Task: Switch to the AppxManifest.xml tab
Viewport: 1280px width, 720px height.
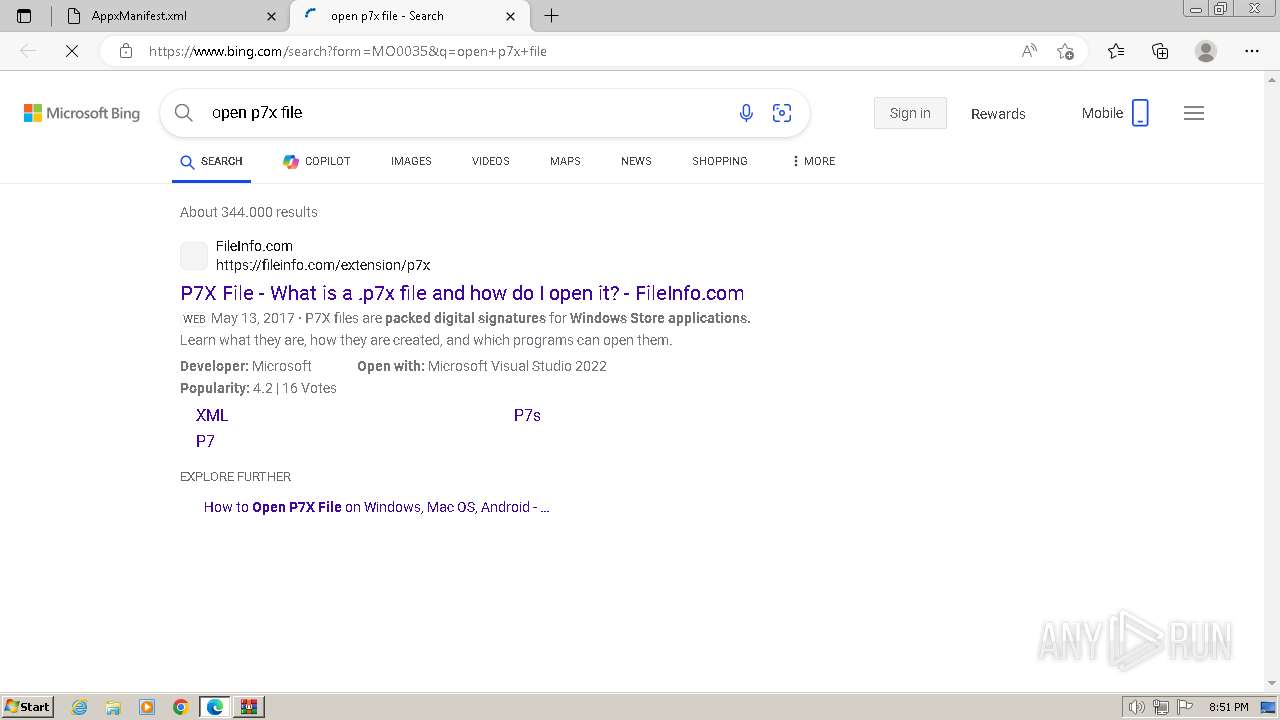Action: coord(169,16)
